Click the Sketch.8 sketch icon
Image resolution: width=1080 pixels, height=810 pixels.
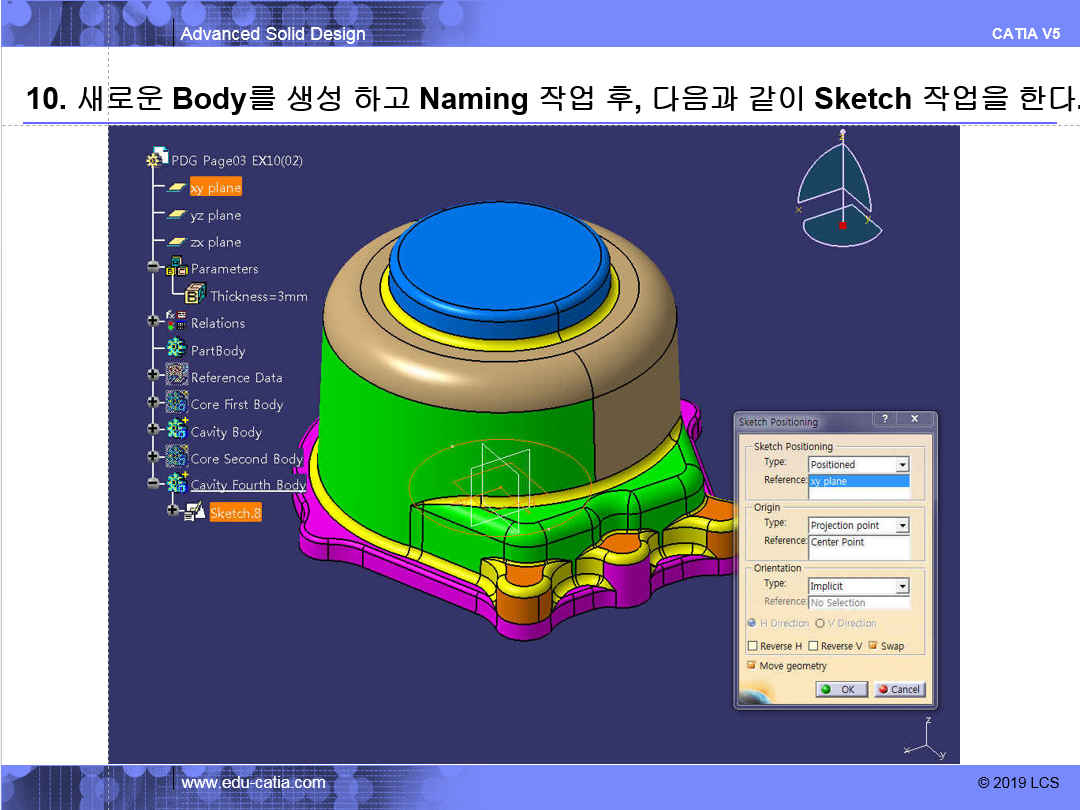(x=195, y=512)
